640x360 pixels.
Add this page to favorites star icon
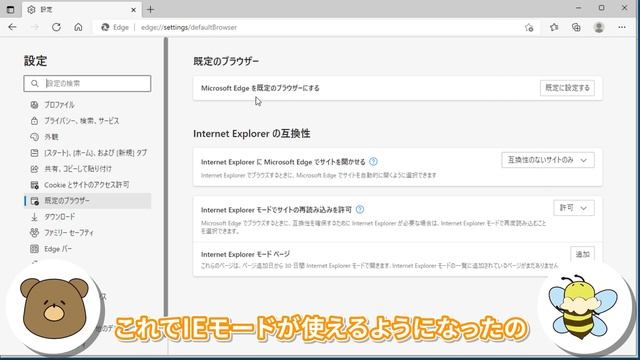[529, 27]
